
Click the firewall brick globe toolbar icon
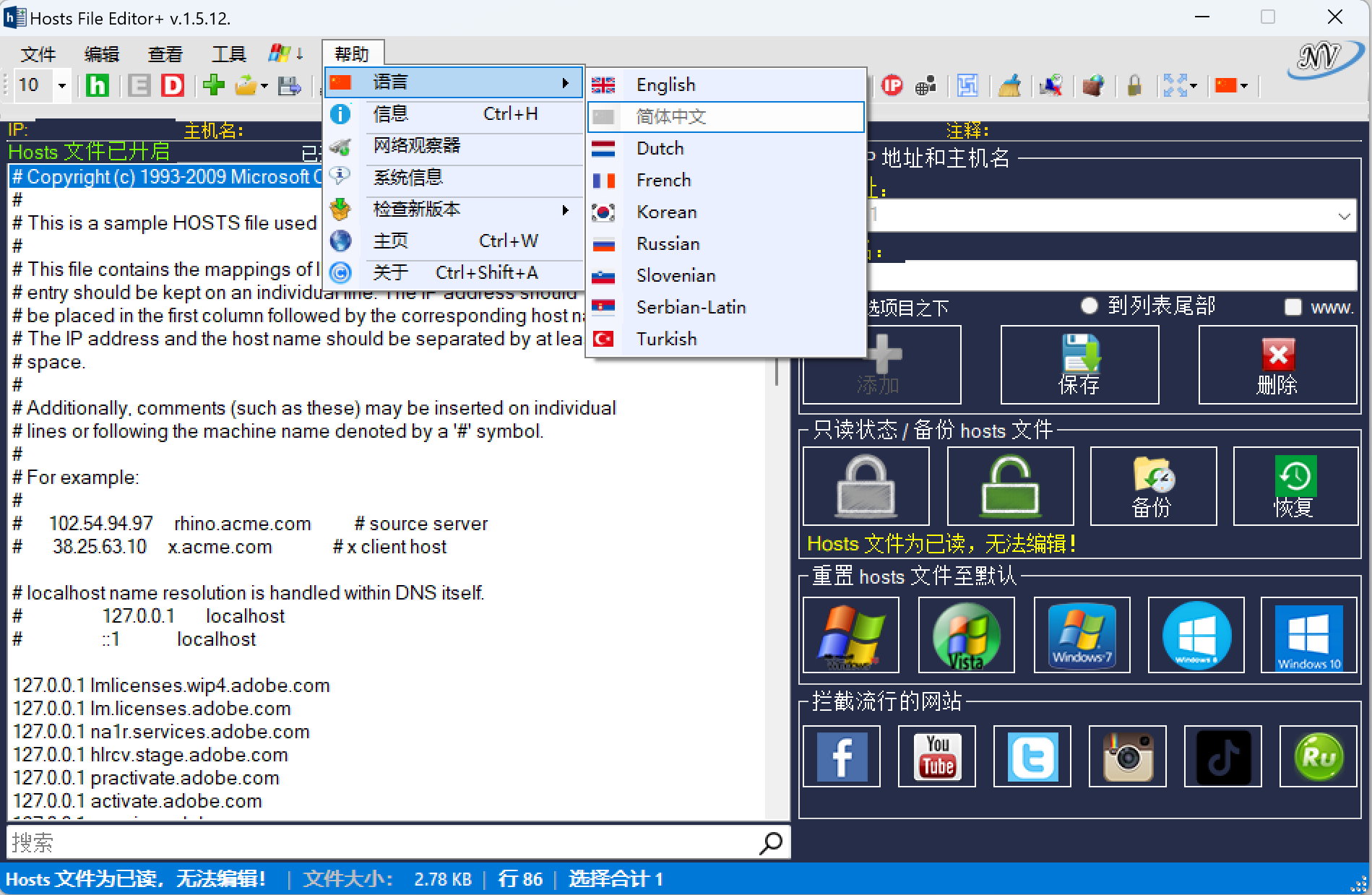pos(1093,85)
